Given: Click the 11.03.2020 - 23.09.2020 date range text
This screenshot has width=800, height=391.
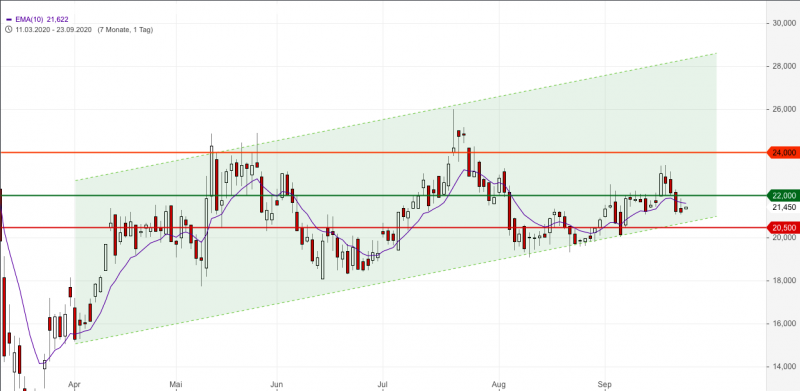Looking at the screenshot, I should click(53, 30).
